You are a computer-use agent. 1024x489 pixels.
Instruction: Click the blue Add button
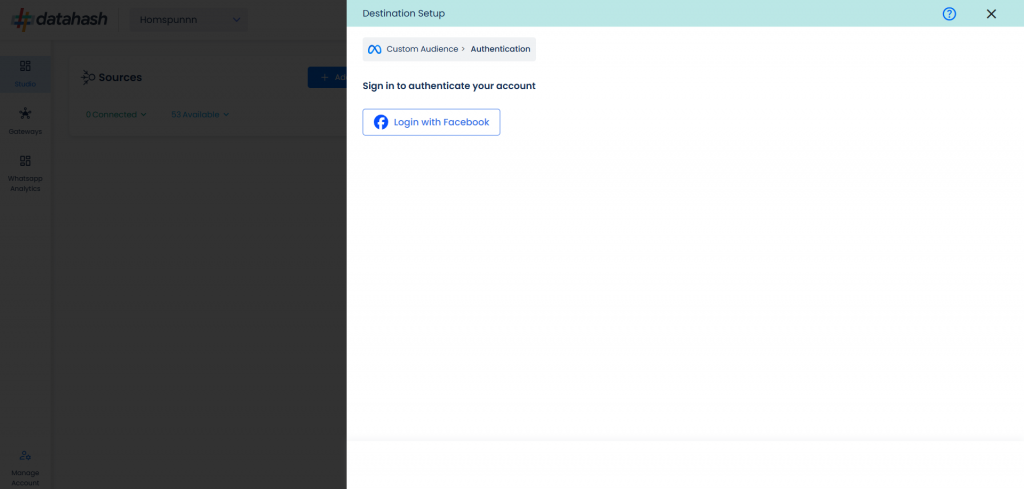(x=327, y=77)
